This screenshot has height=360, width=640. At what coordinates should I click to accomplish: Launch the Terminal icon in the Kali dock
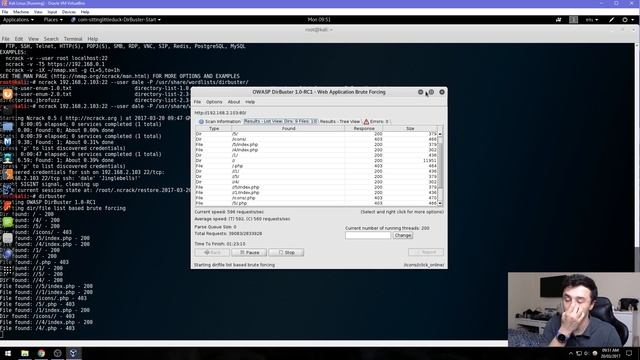(x=7, y=110)
